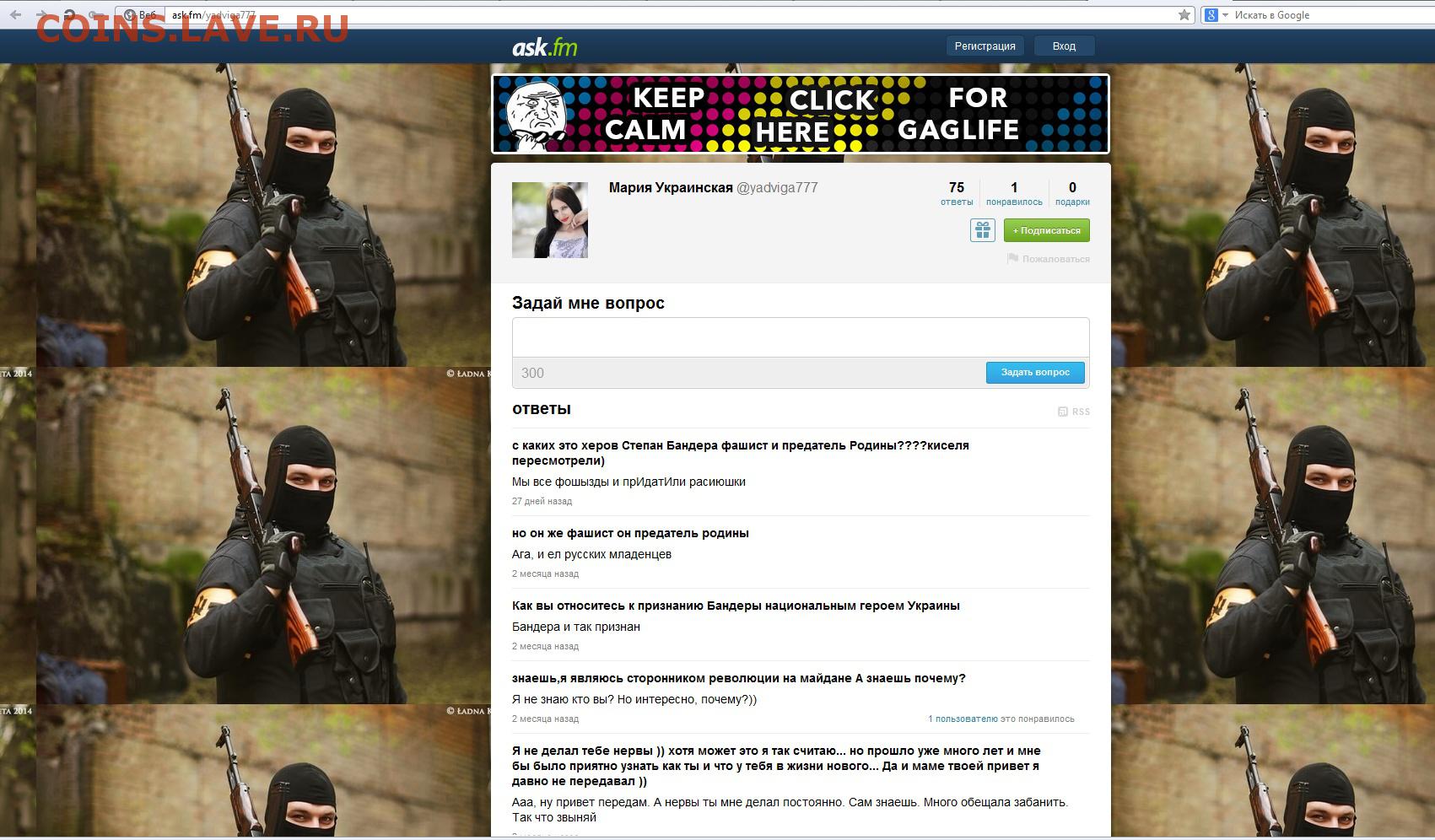Click the '@yadviga777' username

coord(777,187)
